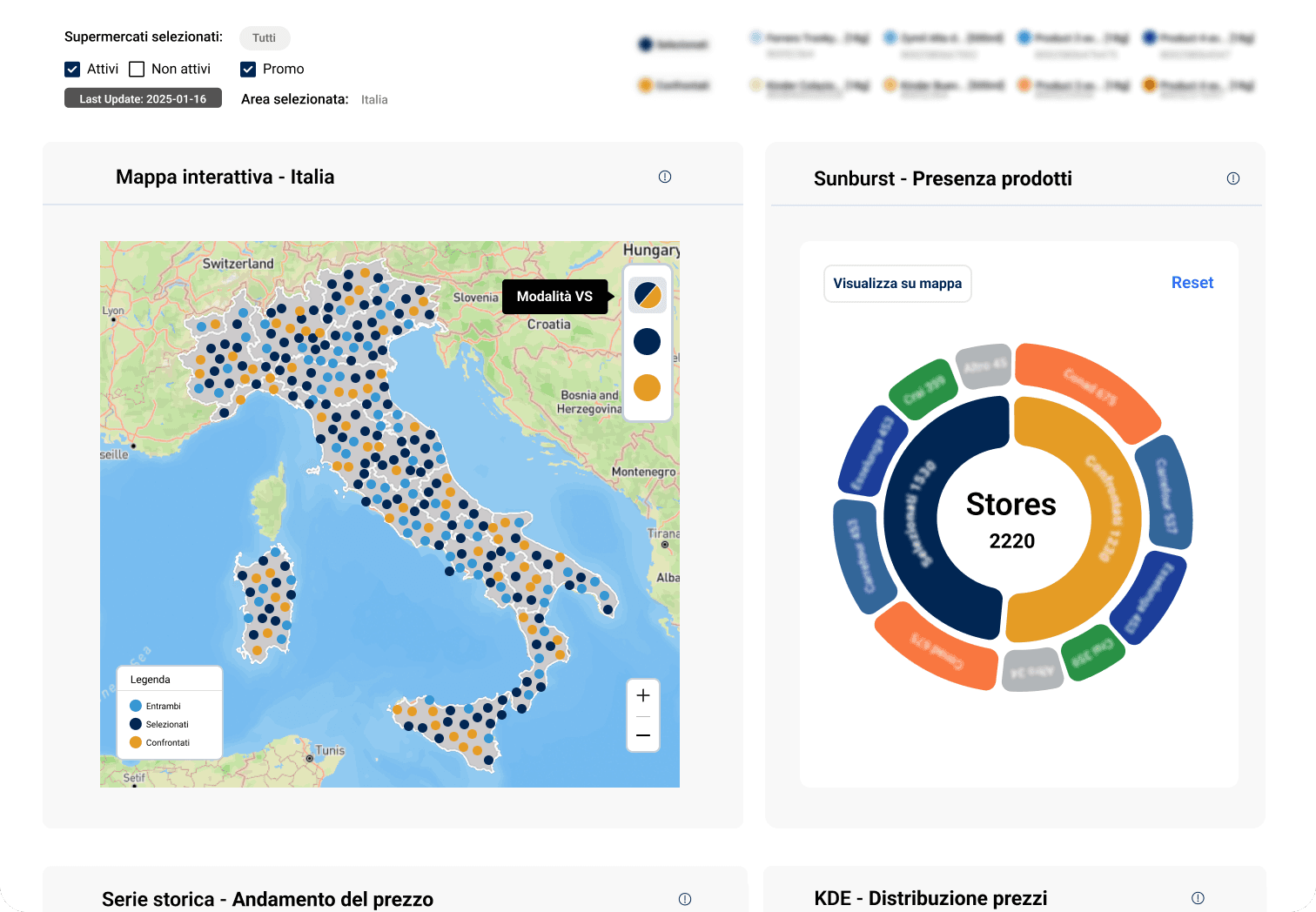Check the Non attivi checkbox
This screenshot has height=912, width=1316.
coord(137,69)
